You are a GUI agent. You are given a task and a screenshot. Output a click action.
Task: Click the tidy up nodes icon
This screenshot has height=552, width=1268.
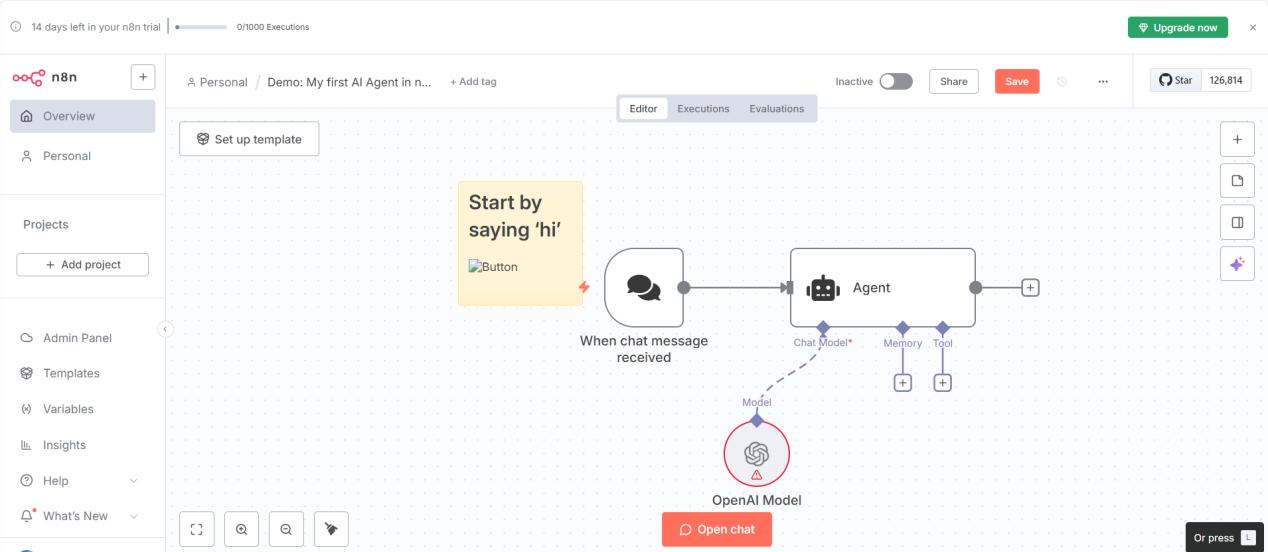(331, 530)
